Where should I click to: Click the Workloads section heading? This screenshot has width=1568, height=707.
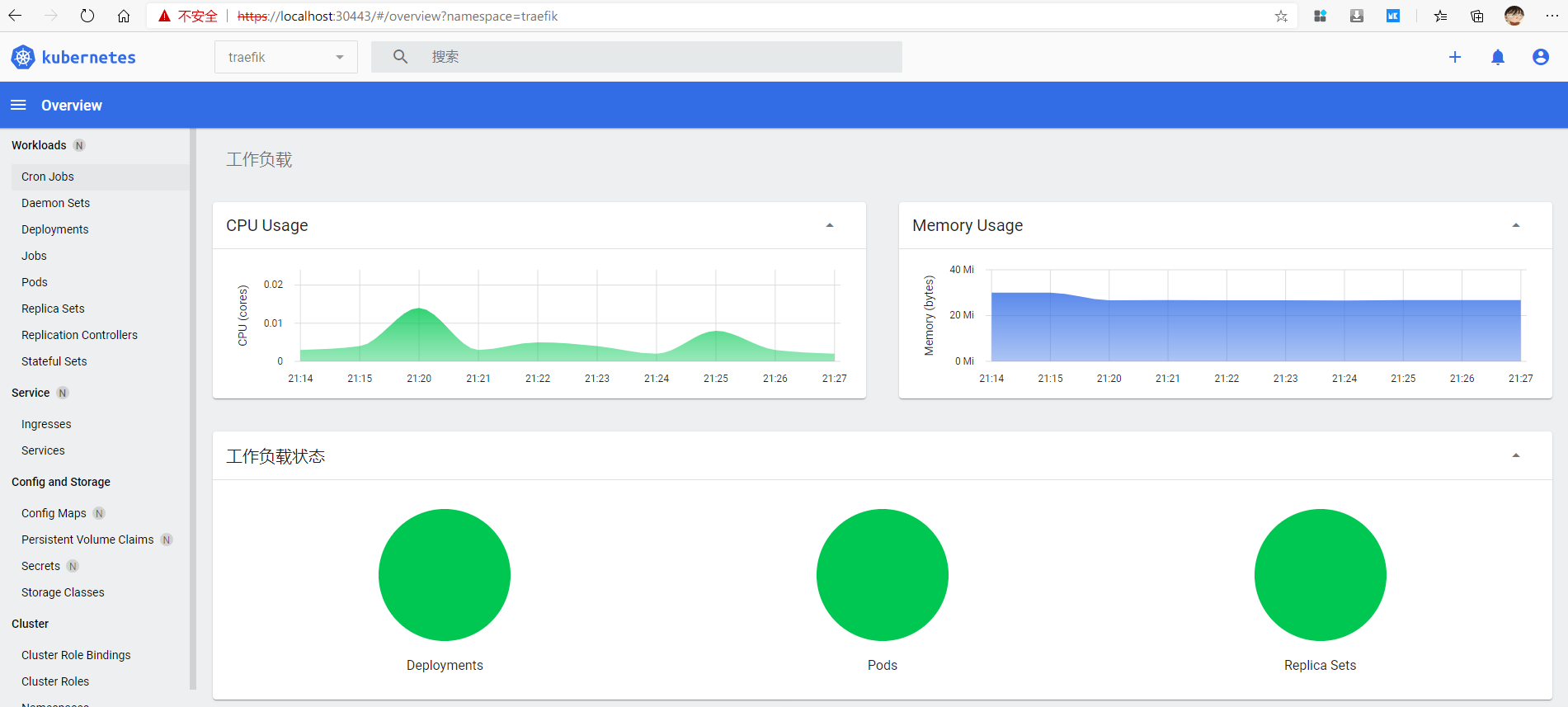[39, 145]
